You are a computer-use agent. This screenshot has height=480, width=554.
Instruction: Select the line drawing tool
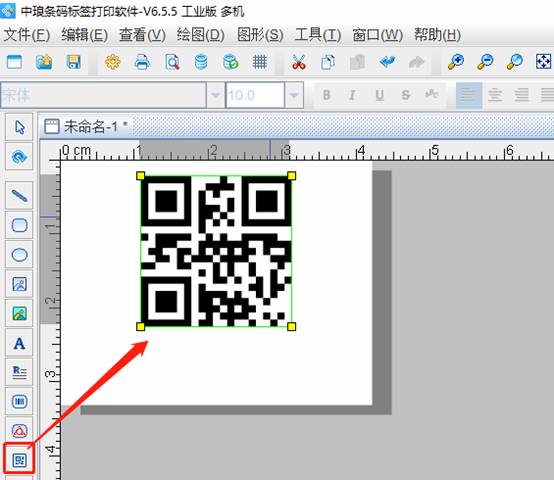coord(19,196)
